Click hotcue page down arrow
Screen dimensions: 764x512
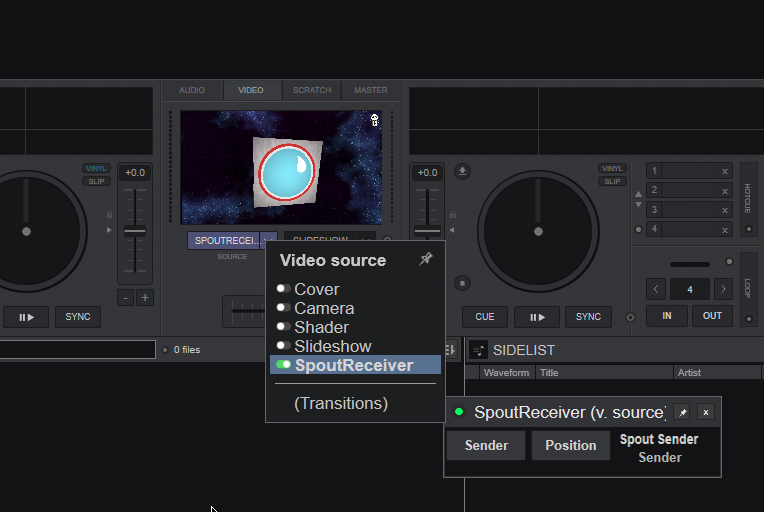[638, 205]
